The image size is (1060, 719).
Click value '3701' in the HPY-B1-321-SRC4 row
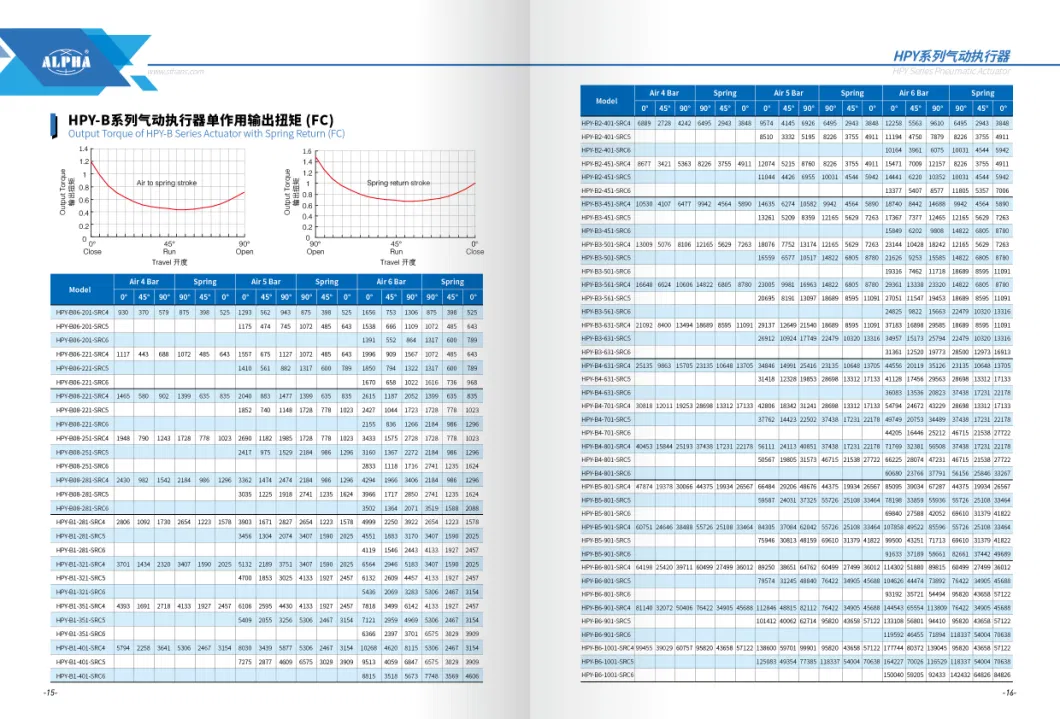coord(123,564)
